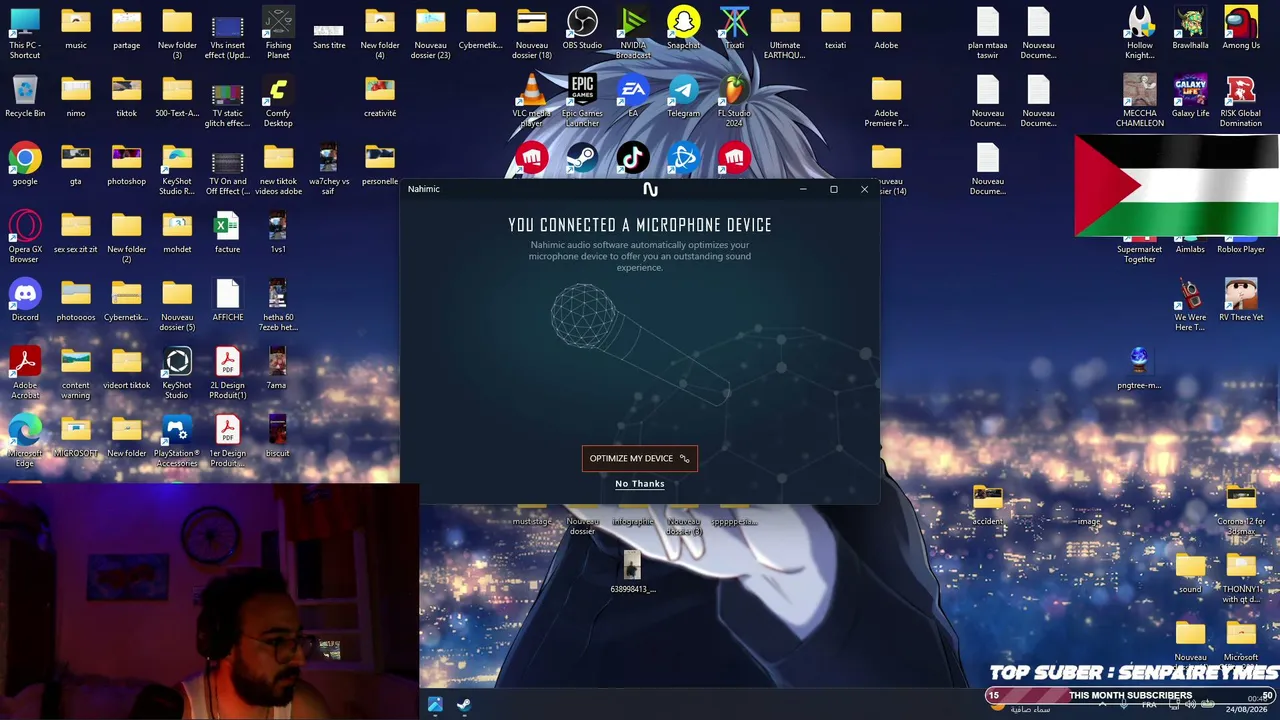Select the FL Studio 2024 shortcut
The height and width of the screenshot is (720, 1280).
(734, 100)
